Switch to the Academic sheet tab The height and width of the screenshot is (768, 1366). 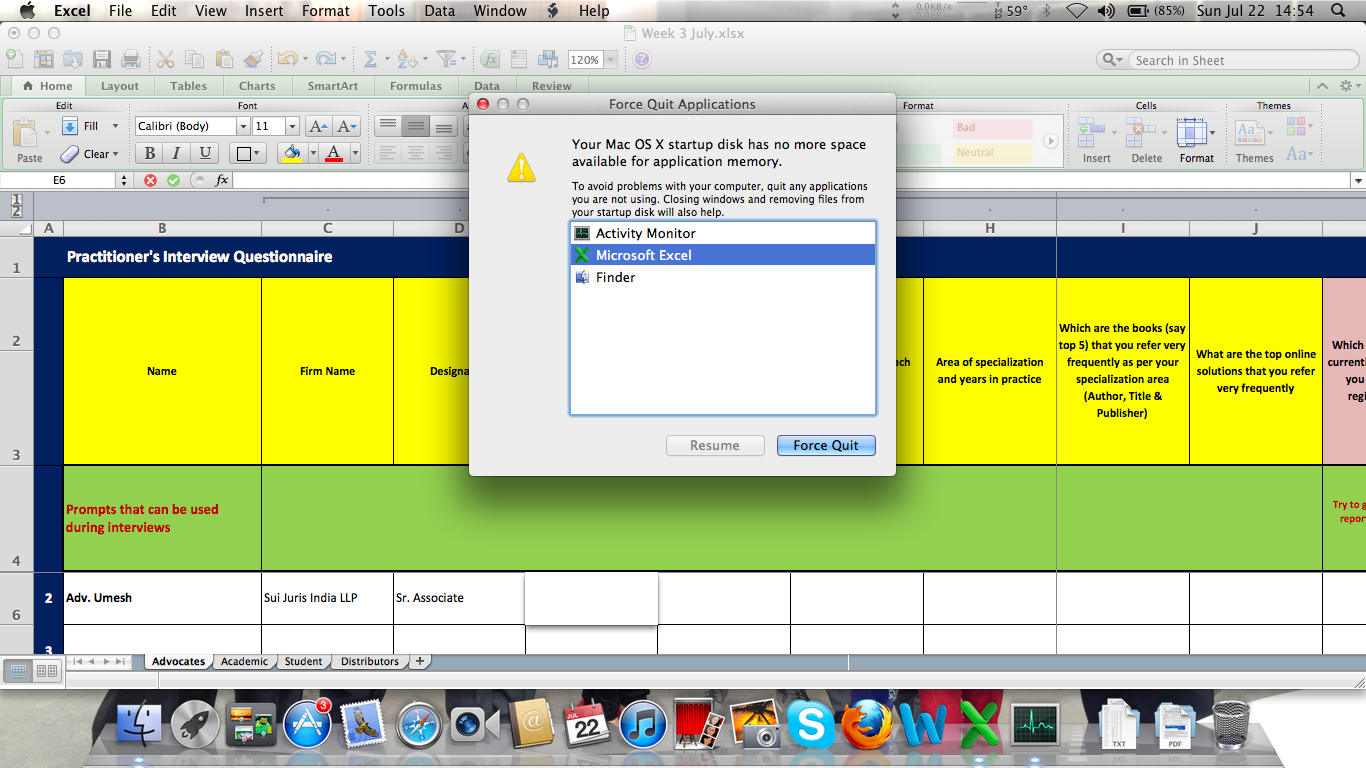tap(244, 661)
